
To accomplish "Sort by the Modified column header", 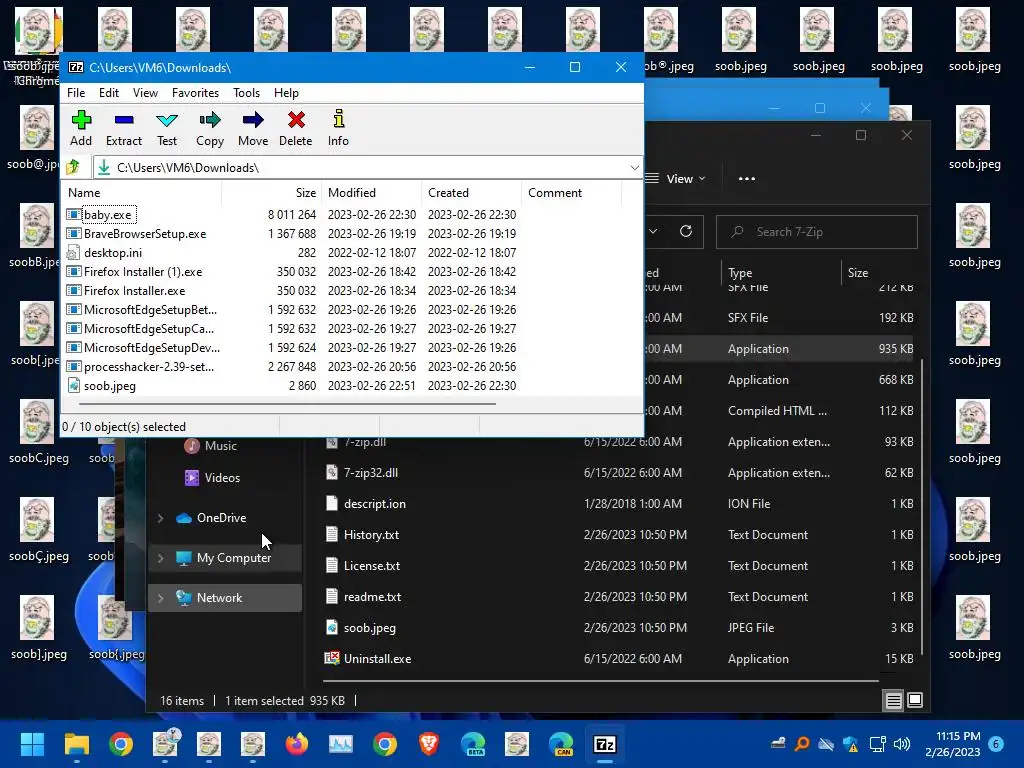I will tap(372, 193).
